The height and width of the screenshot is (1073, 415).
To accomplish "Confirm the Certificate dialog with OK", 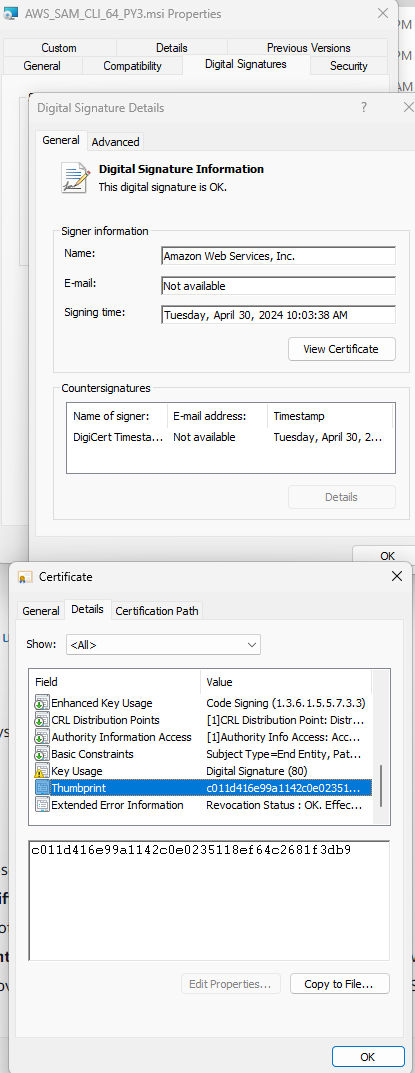I will pyautogui.click(x=367, y=1056).
